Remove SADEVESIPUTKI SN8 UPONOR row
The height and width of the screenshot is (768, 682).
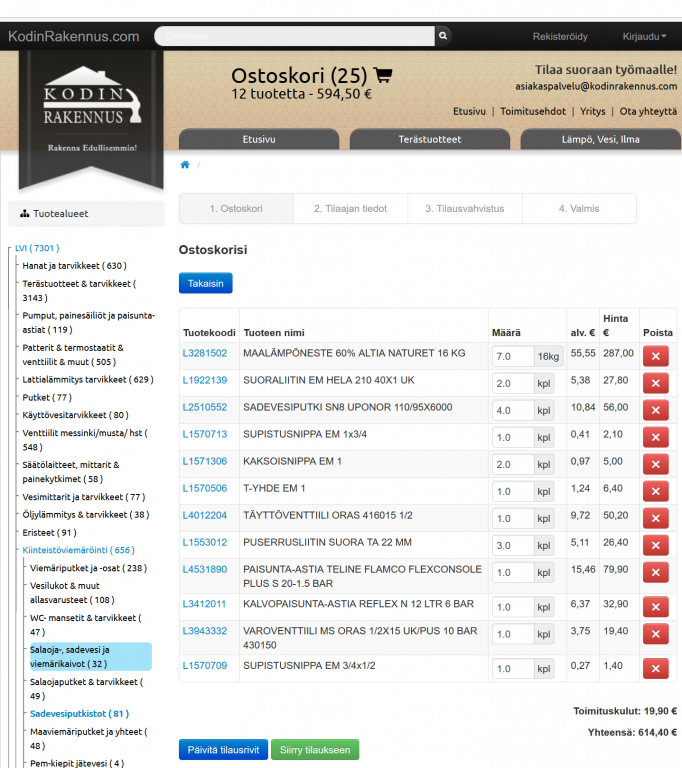click(656, 410)
